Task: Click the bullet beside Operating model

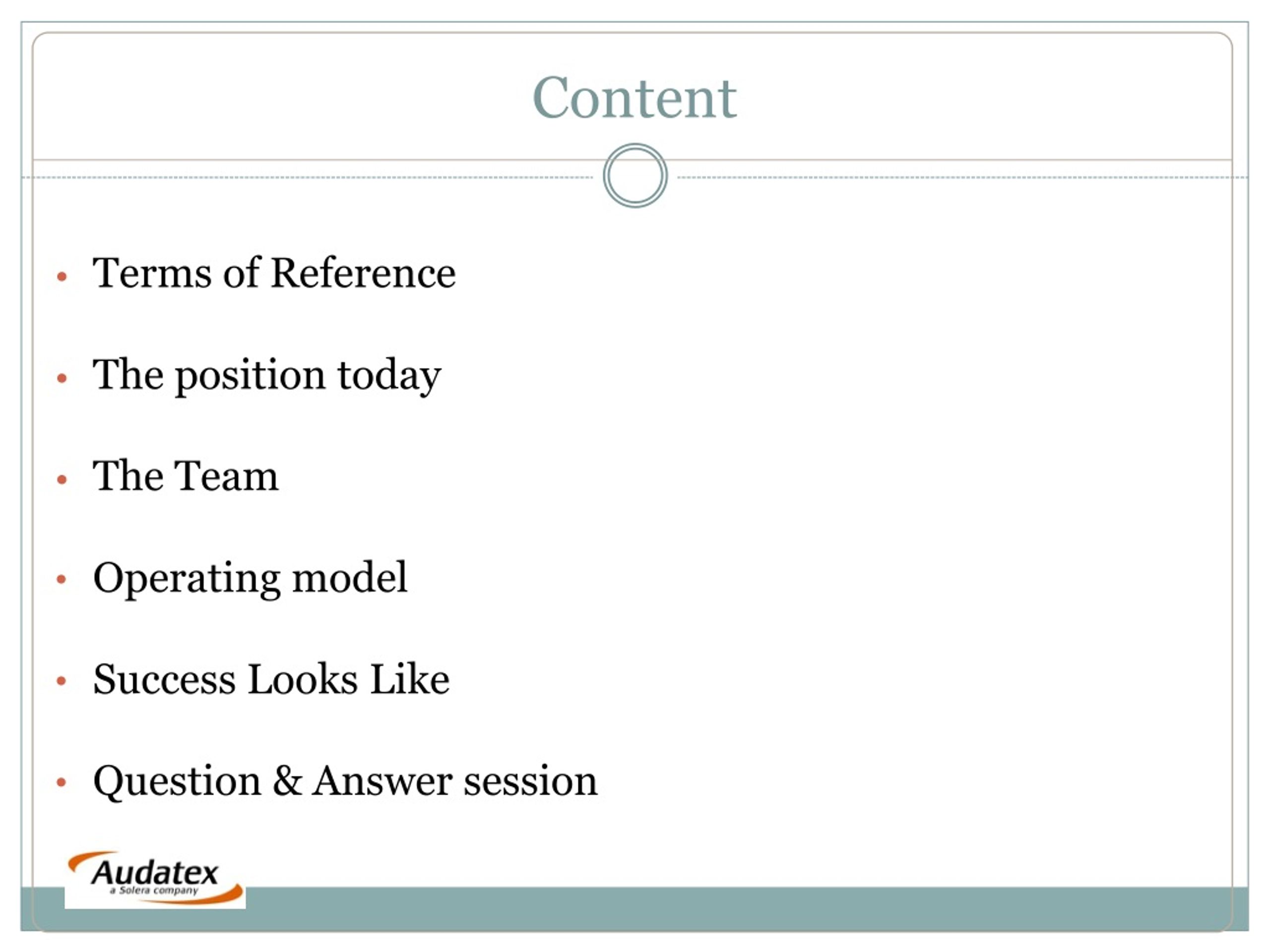Action: [x=62, y=579]
